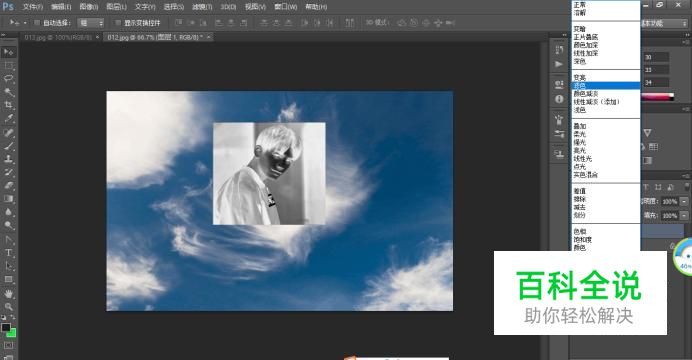Select the Dodge tool
The height and width of the screenshot is (360, 692).
(x=8, y=225)
